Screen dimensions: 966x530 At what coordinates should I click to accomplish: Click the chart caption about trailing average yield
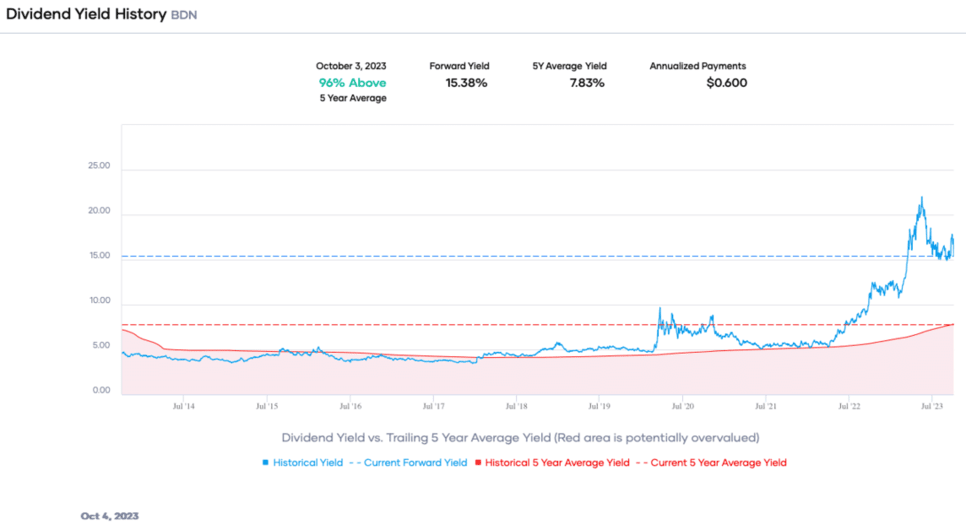[x=520, y=438]
